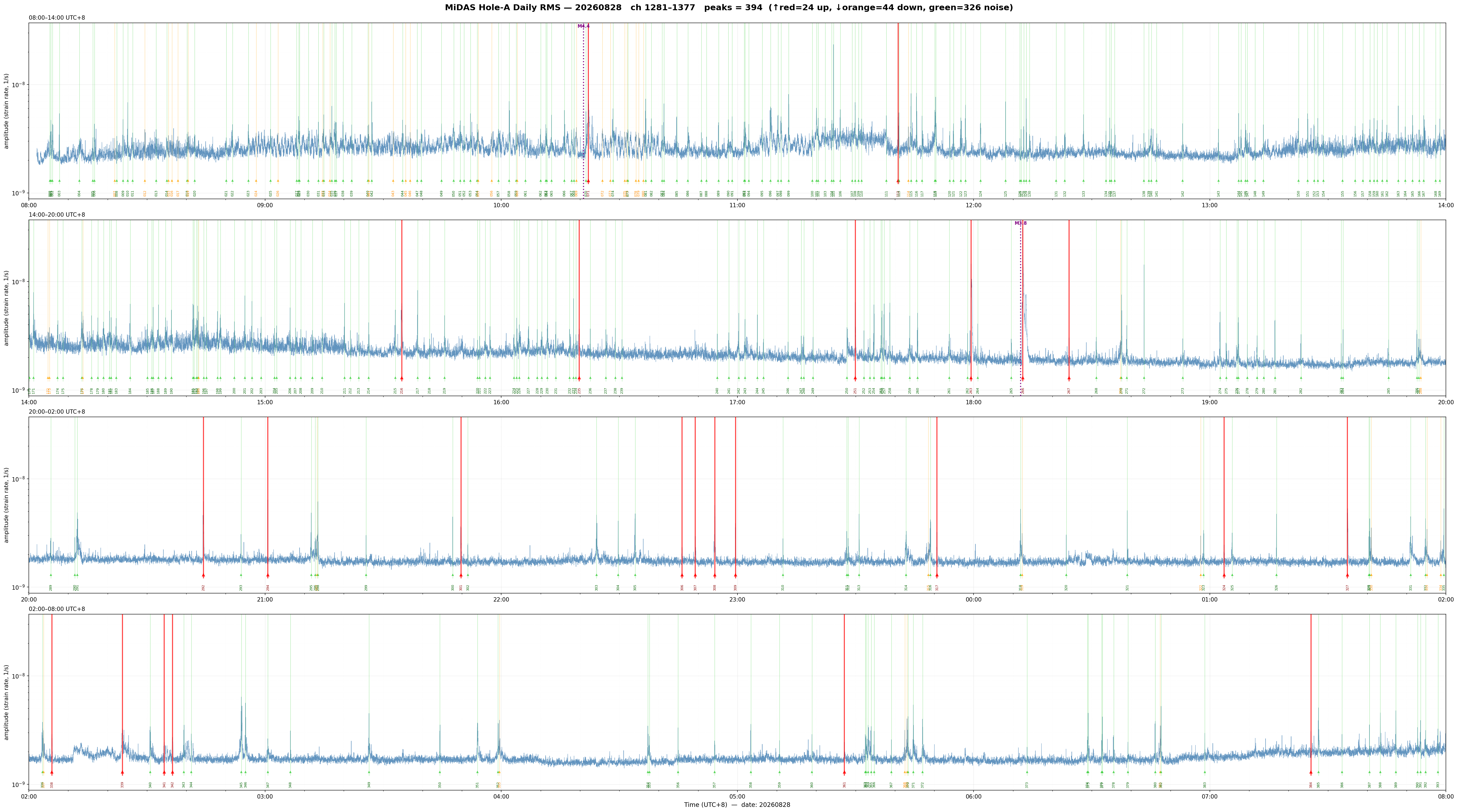The image size is (1458, 812).
Task: Click green noise peak number 293
Action: [x=241, y=588]
